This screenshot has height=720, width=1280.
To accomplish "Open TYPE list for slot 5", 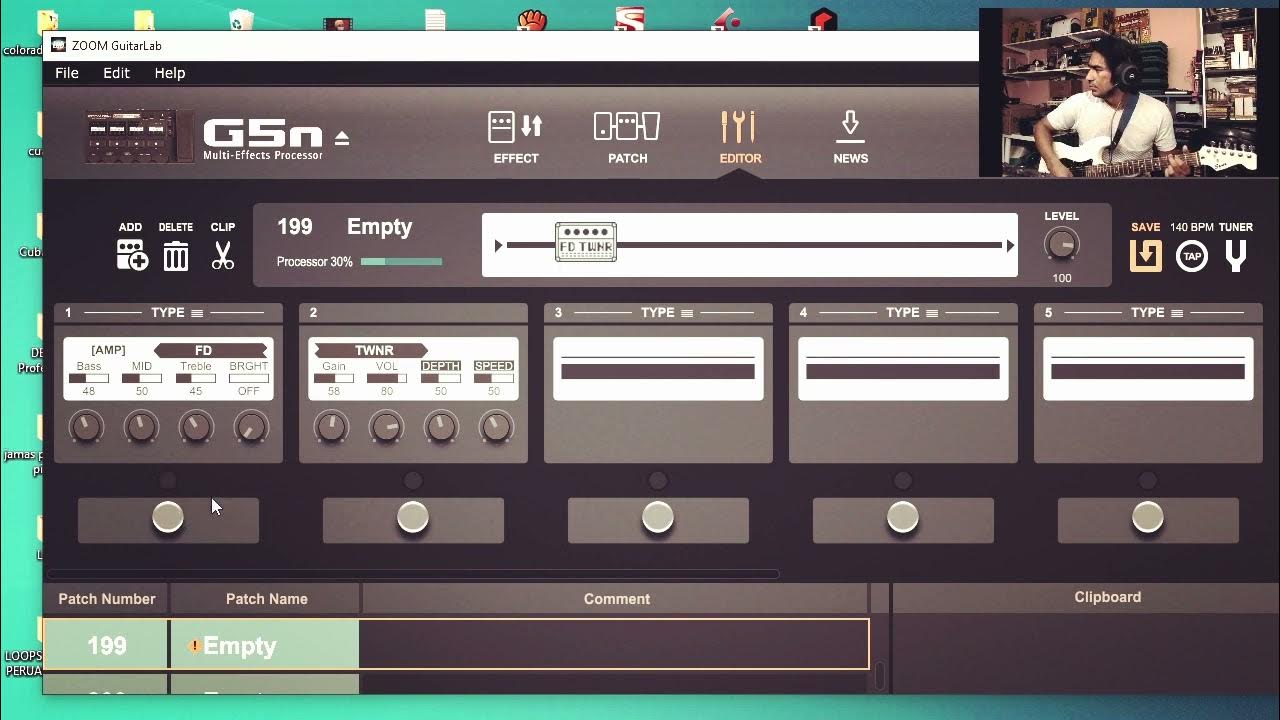I will pos(1157,313).
